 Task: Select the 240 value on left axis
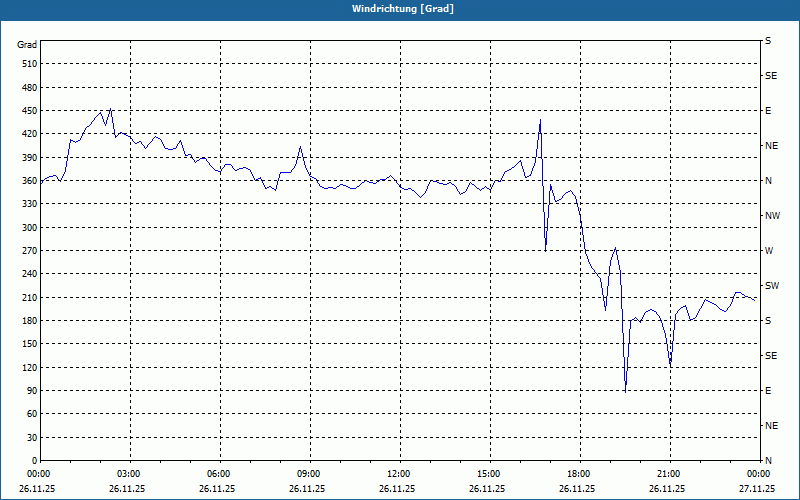[30, 274]
